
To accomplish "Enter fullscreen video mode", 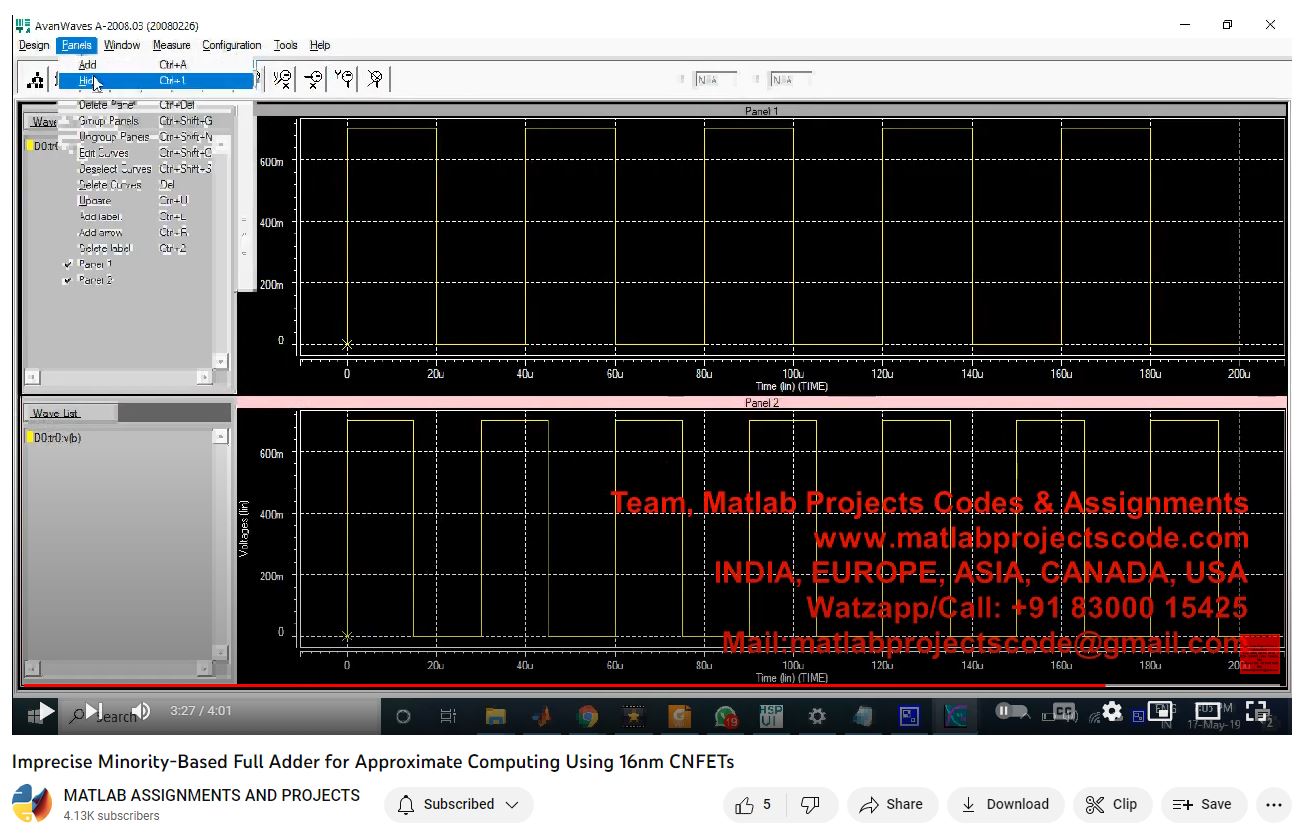I will [1256, 712].
